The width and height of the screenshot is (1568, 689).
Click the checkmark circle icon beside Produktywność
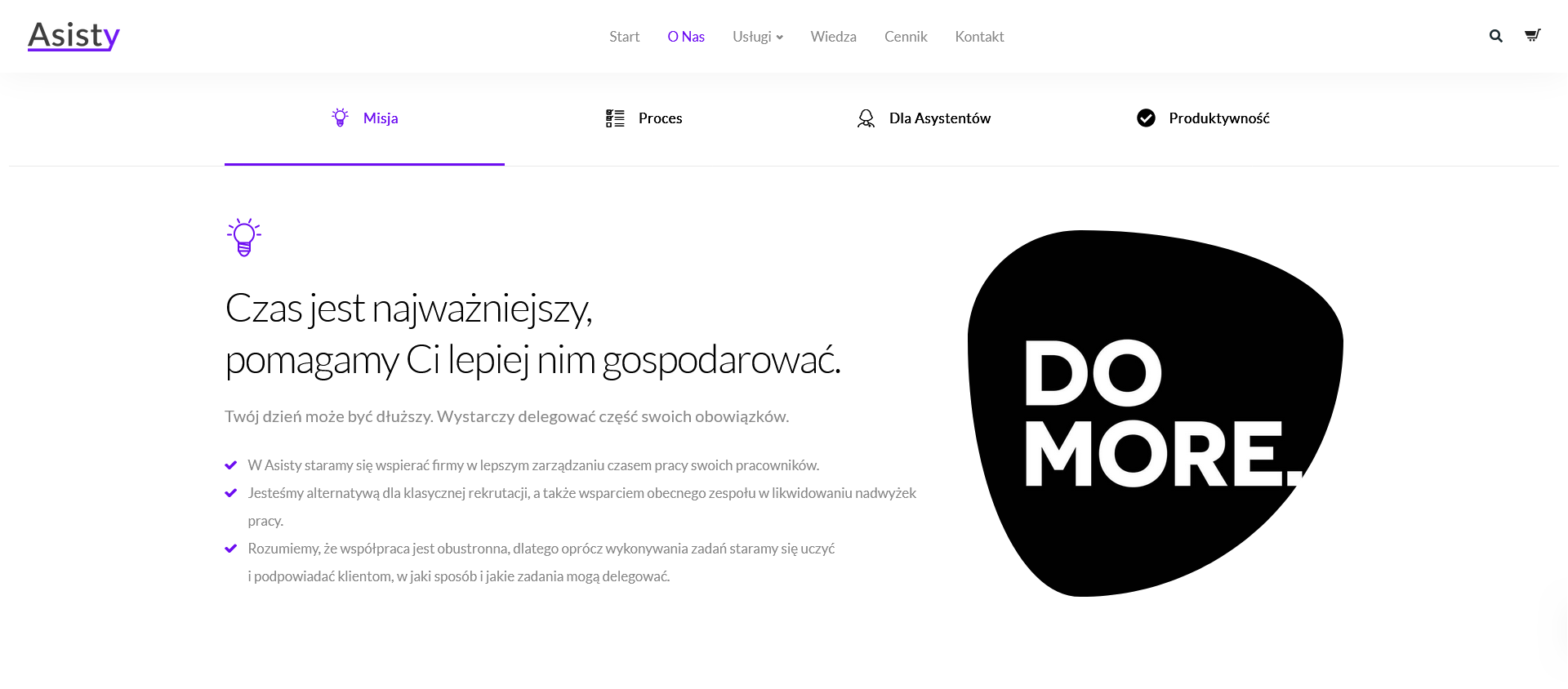[x=1146, y=118]
